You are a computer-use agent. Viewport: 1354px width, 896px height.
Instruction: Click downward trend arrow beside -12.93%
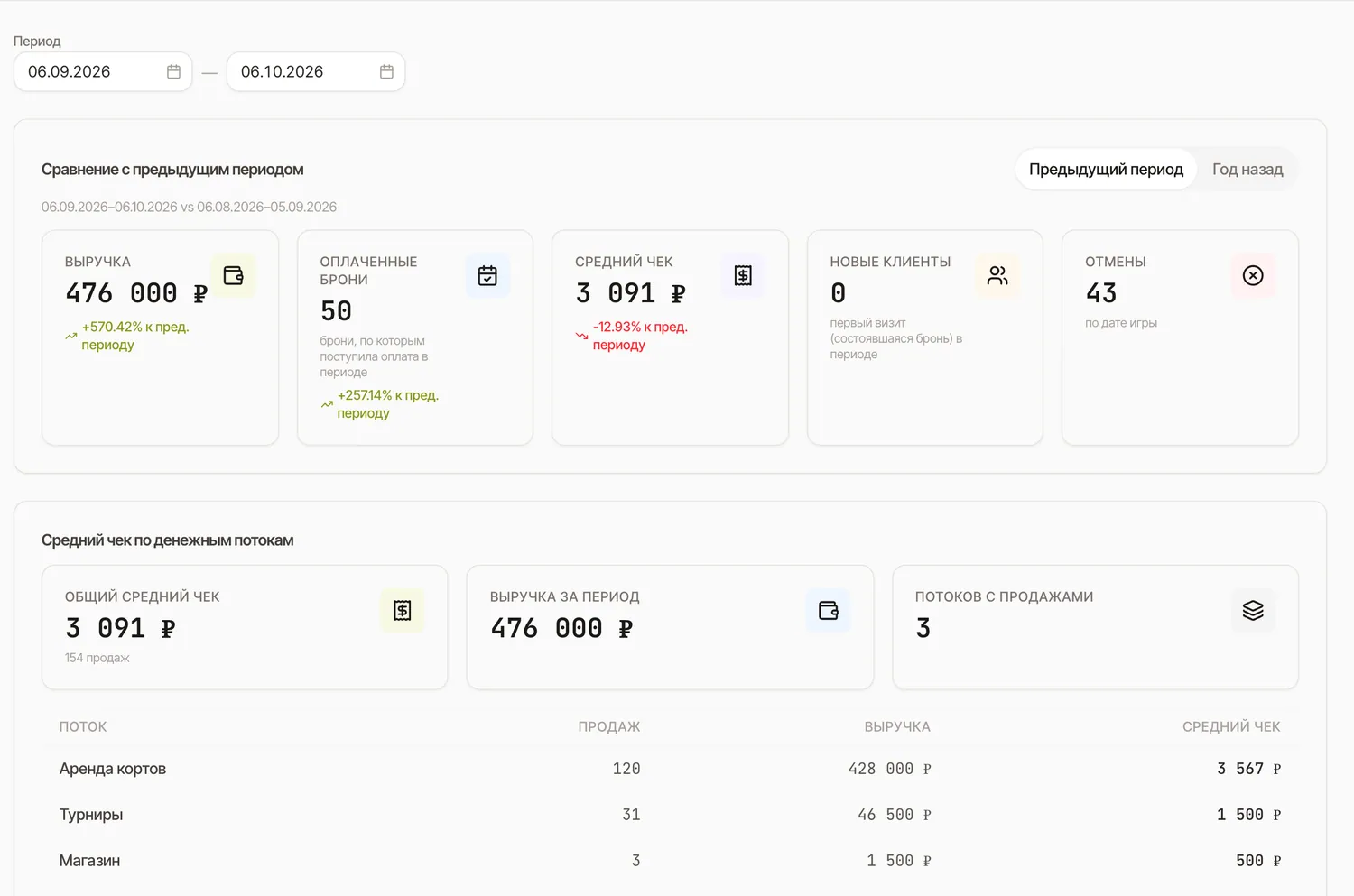[581, 336]
